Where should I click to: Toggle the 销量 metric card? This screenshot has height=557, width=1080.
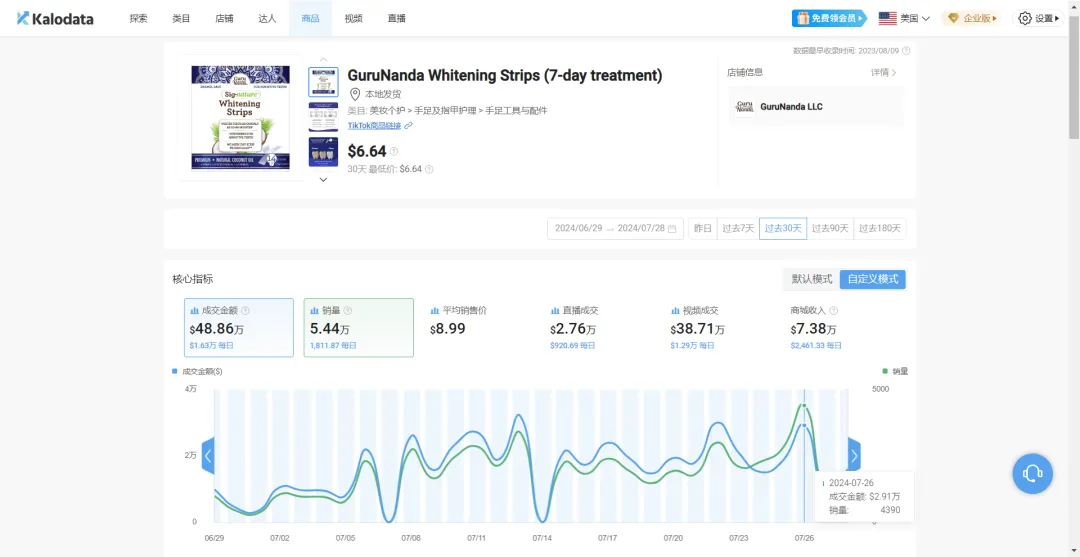pyautogui.click(x=358, y=328)
